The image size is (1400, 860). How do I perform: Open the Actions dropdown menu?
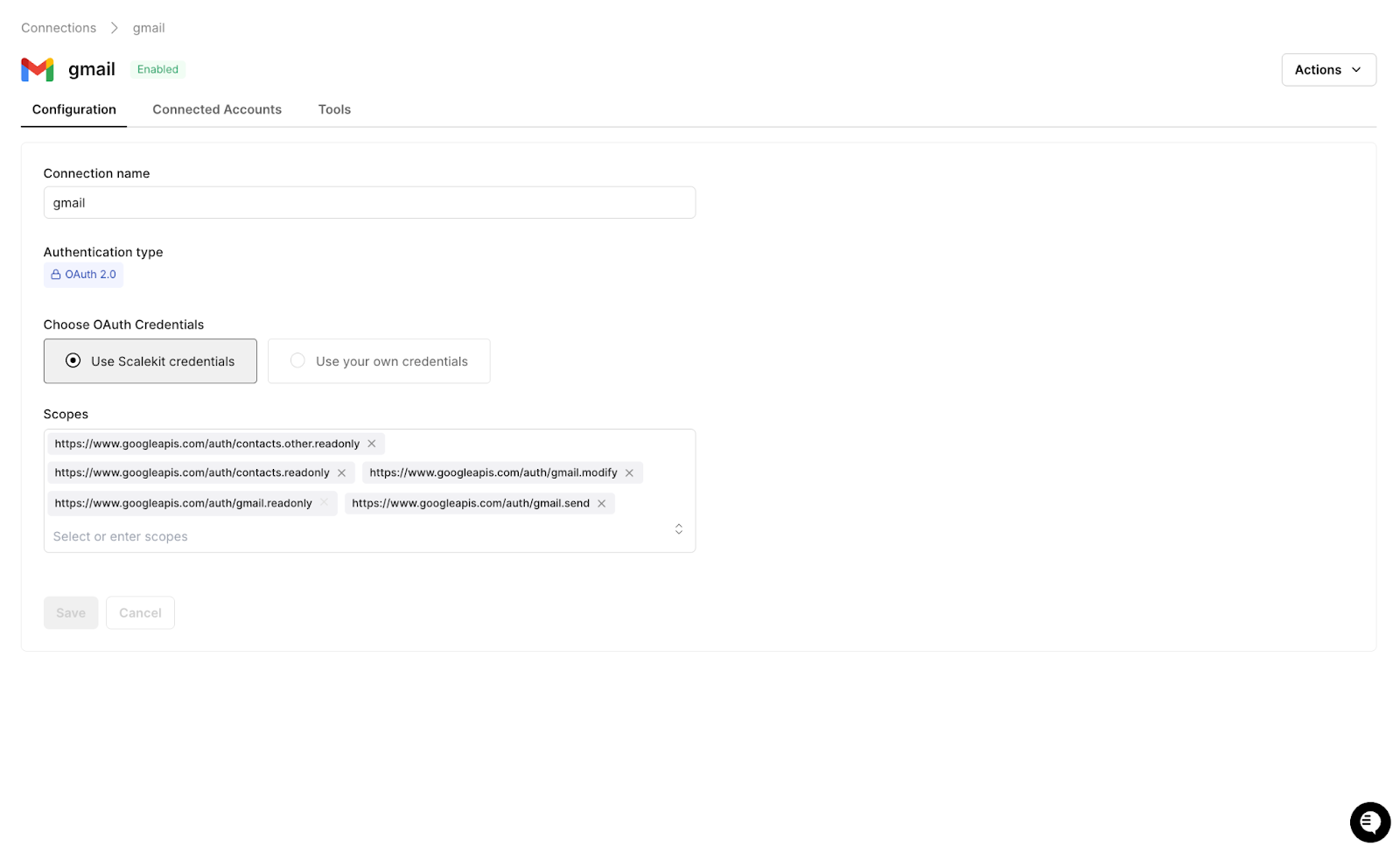(1328, 70)
